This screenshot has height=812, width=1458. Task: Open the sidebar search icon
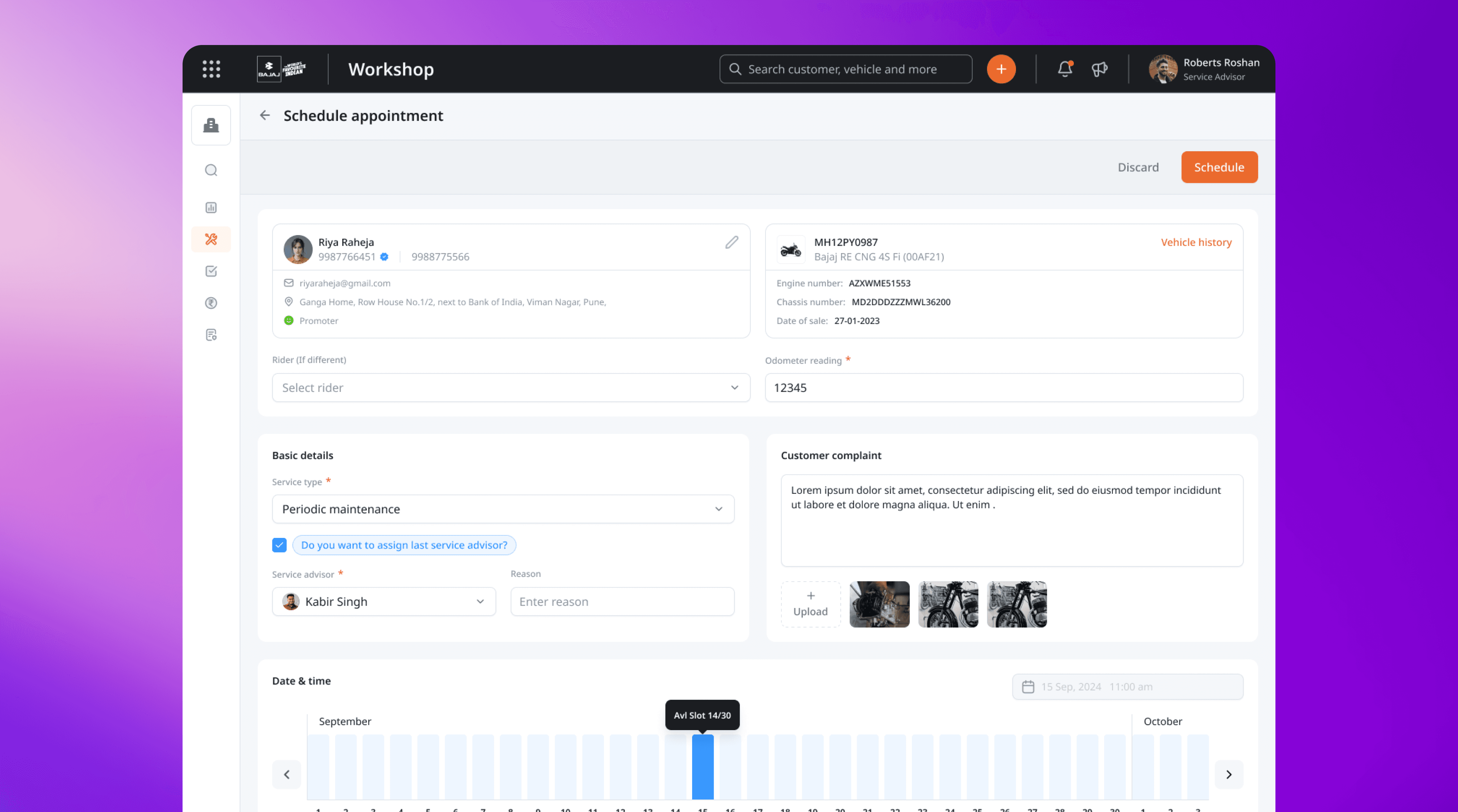pos(211,170)
